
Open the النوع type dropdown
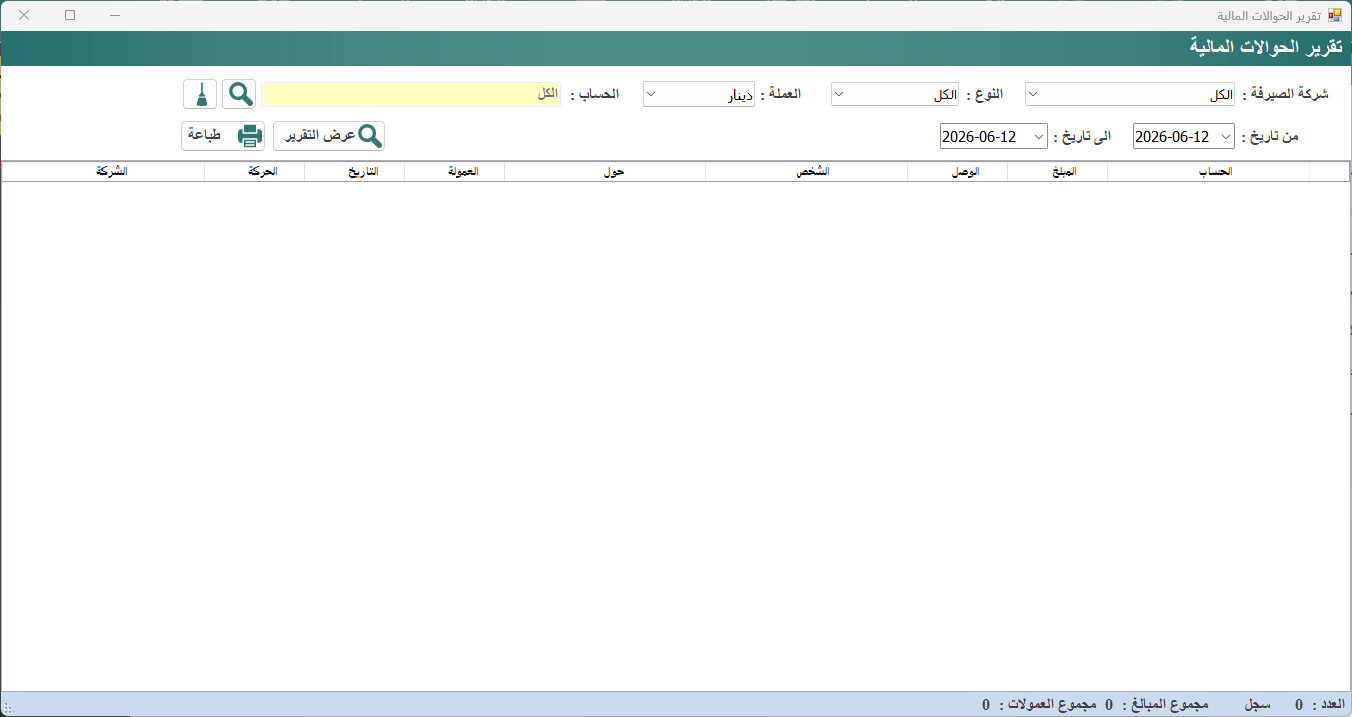tap(896, 95)
